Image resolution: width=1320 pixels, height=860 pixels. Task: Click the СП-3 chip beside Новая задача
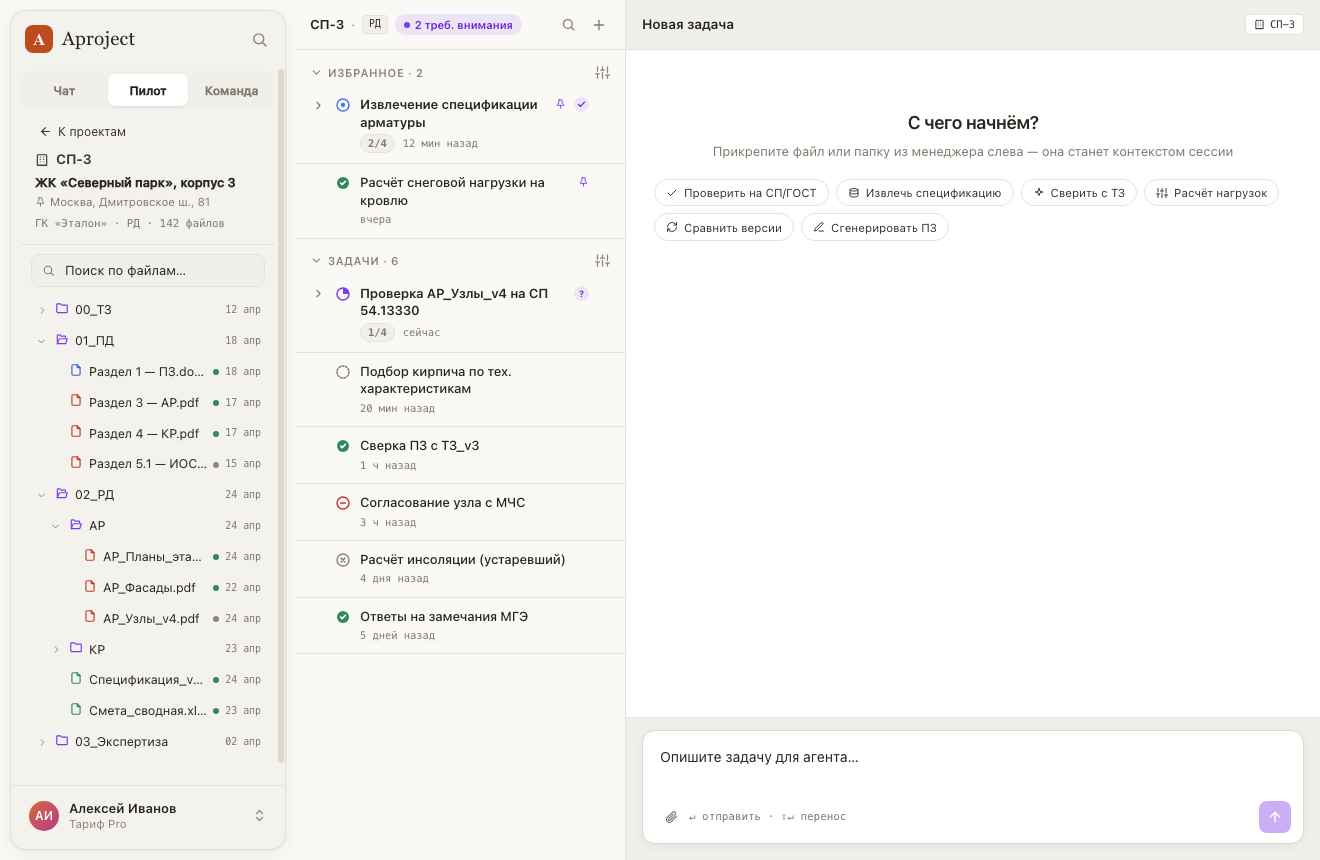[1274, 25]
